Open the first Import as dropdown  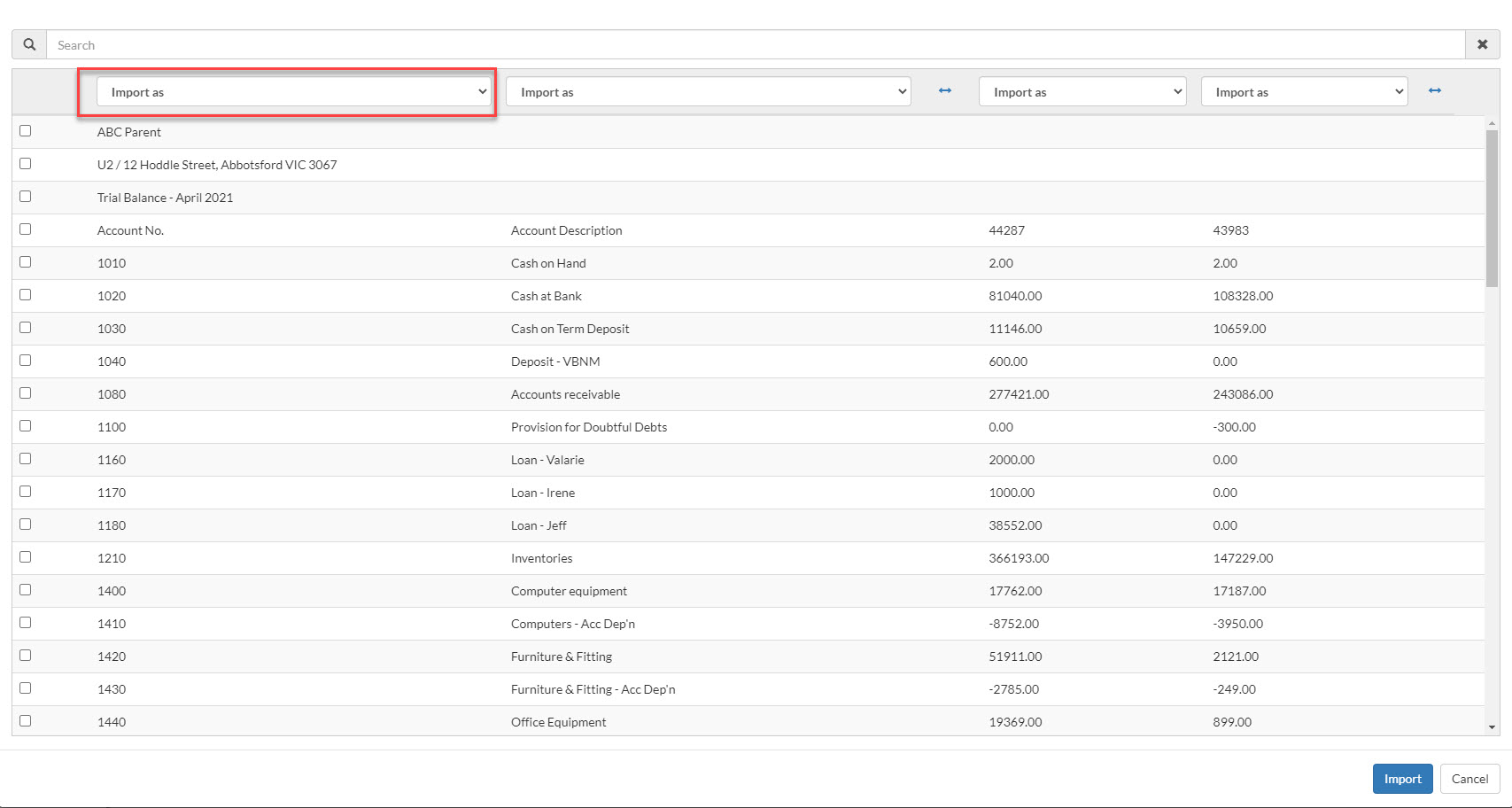point(294,92)
